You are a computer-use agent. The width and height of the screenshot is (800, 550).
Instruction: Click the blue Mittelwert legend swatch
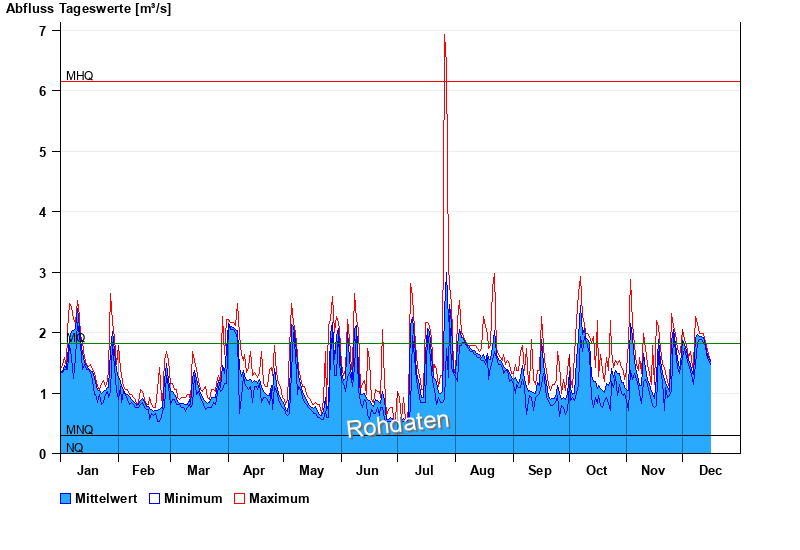66,498
